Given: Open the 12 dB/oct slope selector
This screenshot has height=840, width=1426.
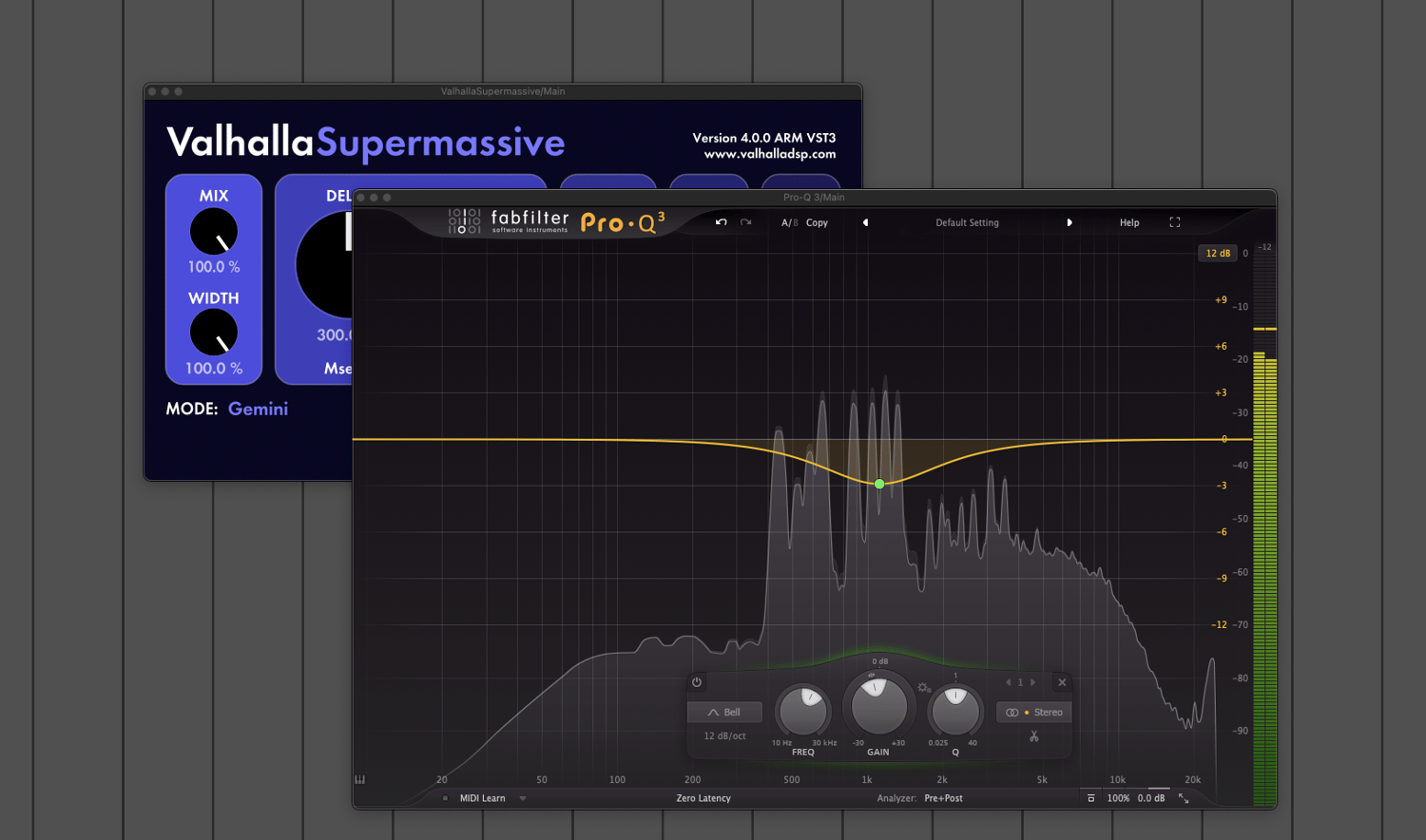Looking at the screenshot, I should tap(724, 735).
